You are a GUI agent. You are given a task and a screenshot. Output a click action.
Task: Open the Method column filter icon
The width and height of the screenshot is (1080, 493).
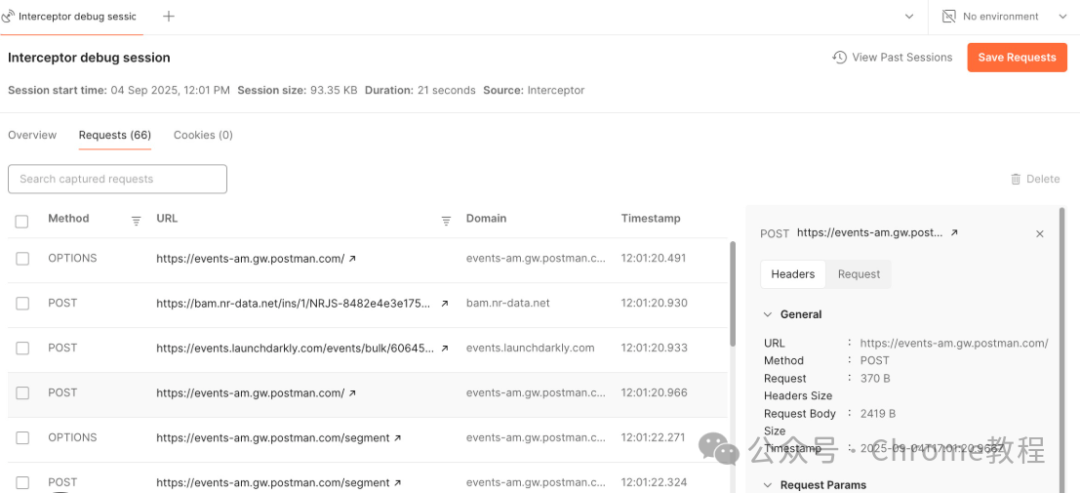pyautogui.click(x=136, y=220)
